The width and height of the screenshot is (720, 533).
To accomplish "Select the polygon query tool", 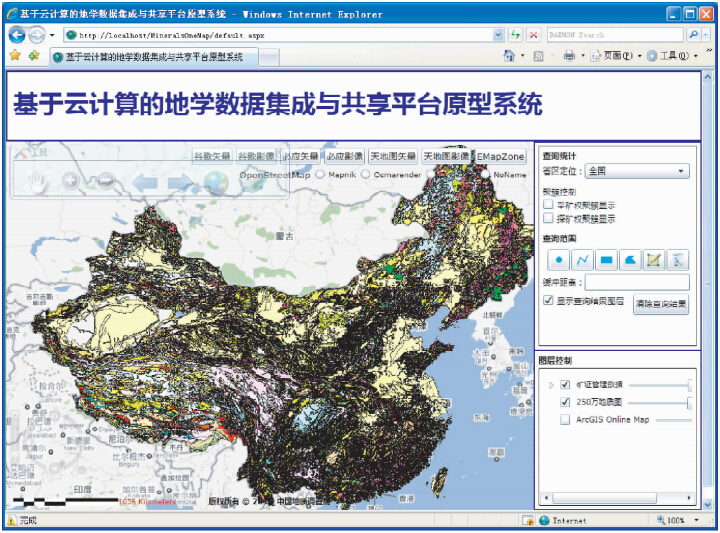I will tap(630, 260).
